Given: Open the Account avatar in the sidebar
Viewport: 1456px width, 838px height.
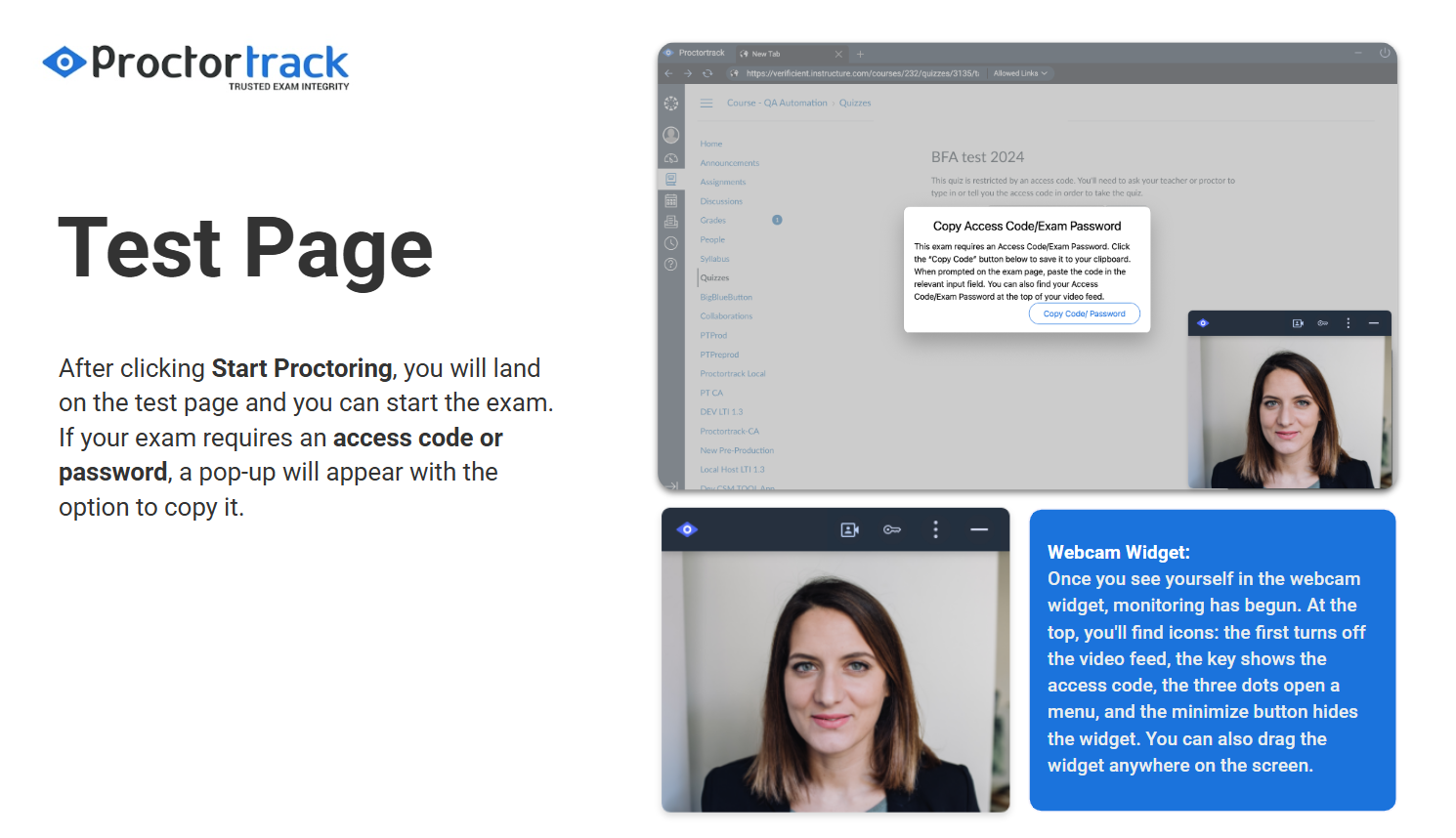Looking at the screenshot, I should [671, 135].
